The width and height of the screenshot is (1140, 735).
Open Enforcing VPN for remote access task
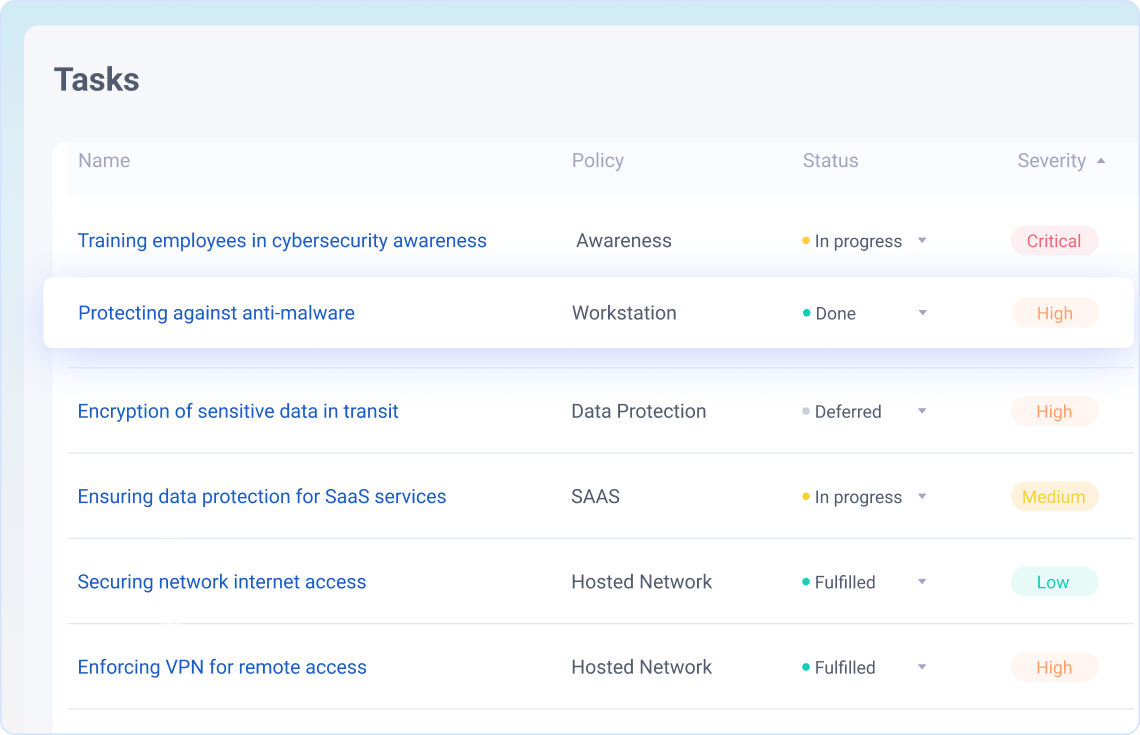coord(222,667)
